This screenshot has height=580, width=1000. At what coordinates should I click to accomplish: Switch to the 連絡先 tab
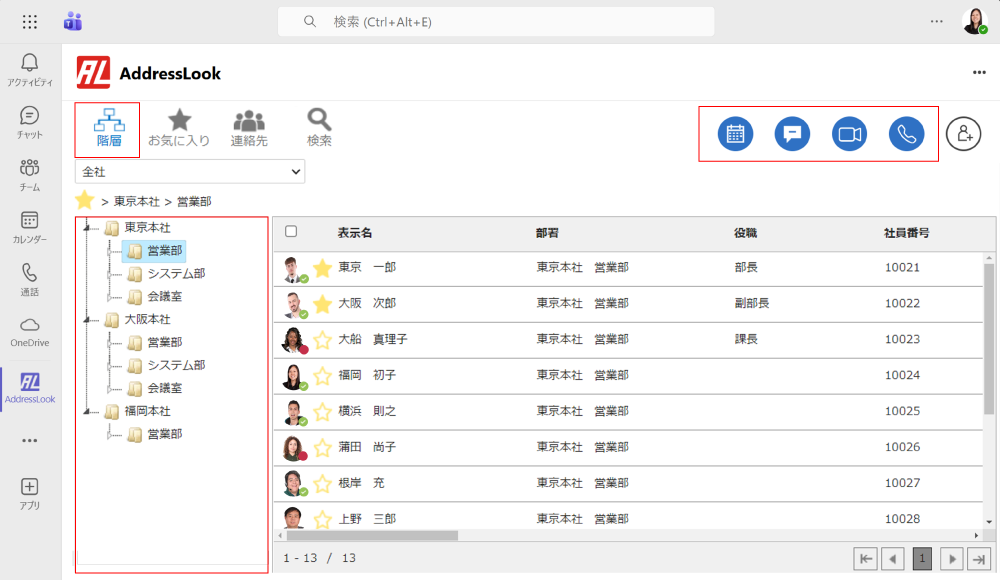tap(249, 129)
